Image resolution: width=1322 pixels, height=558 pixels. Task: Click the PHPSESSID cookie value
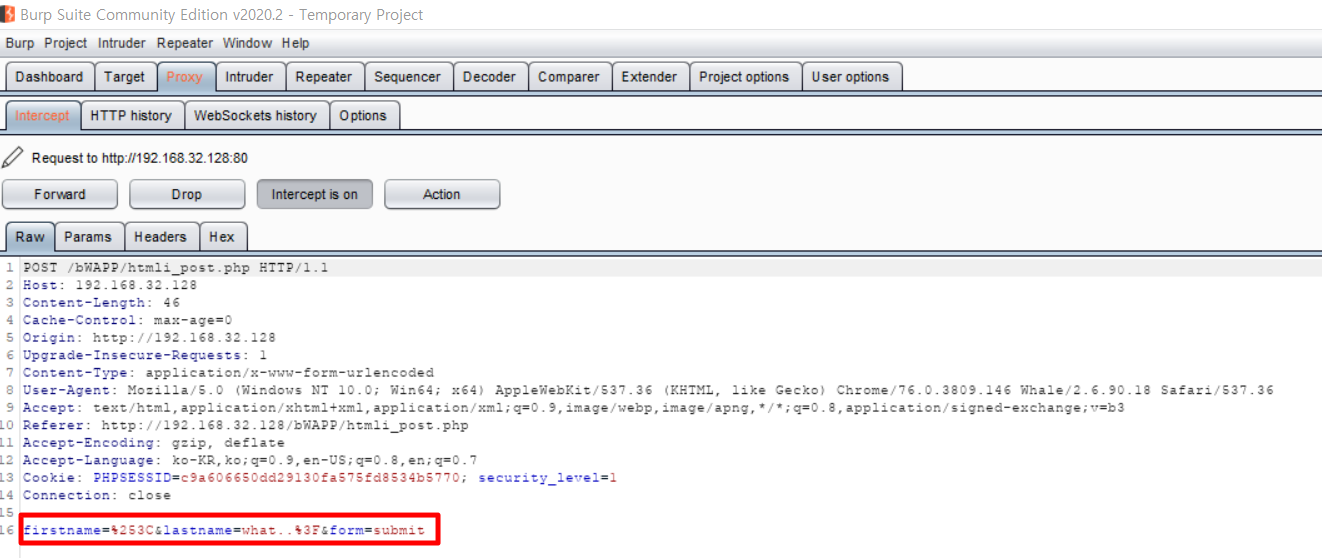pyautogui.click(x=321, y=478)
